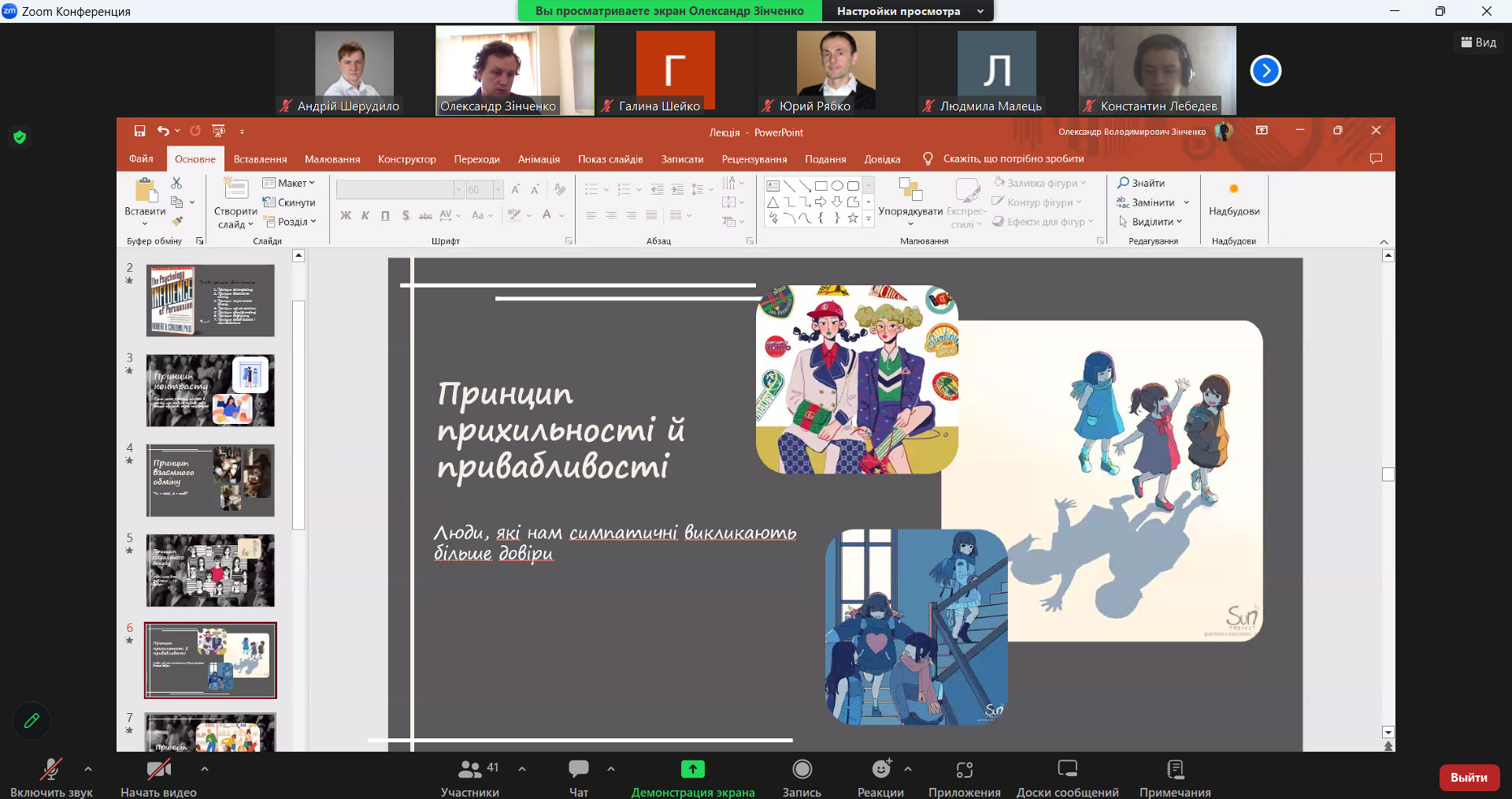Select slide 3 thumbnail Принцип контрасту

(x=210, y=390)
